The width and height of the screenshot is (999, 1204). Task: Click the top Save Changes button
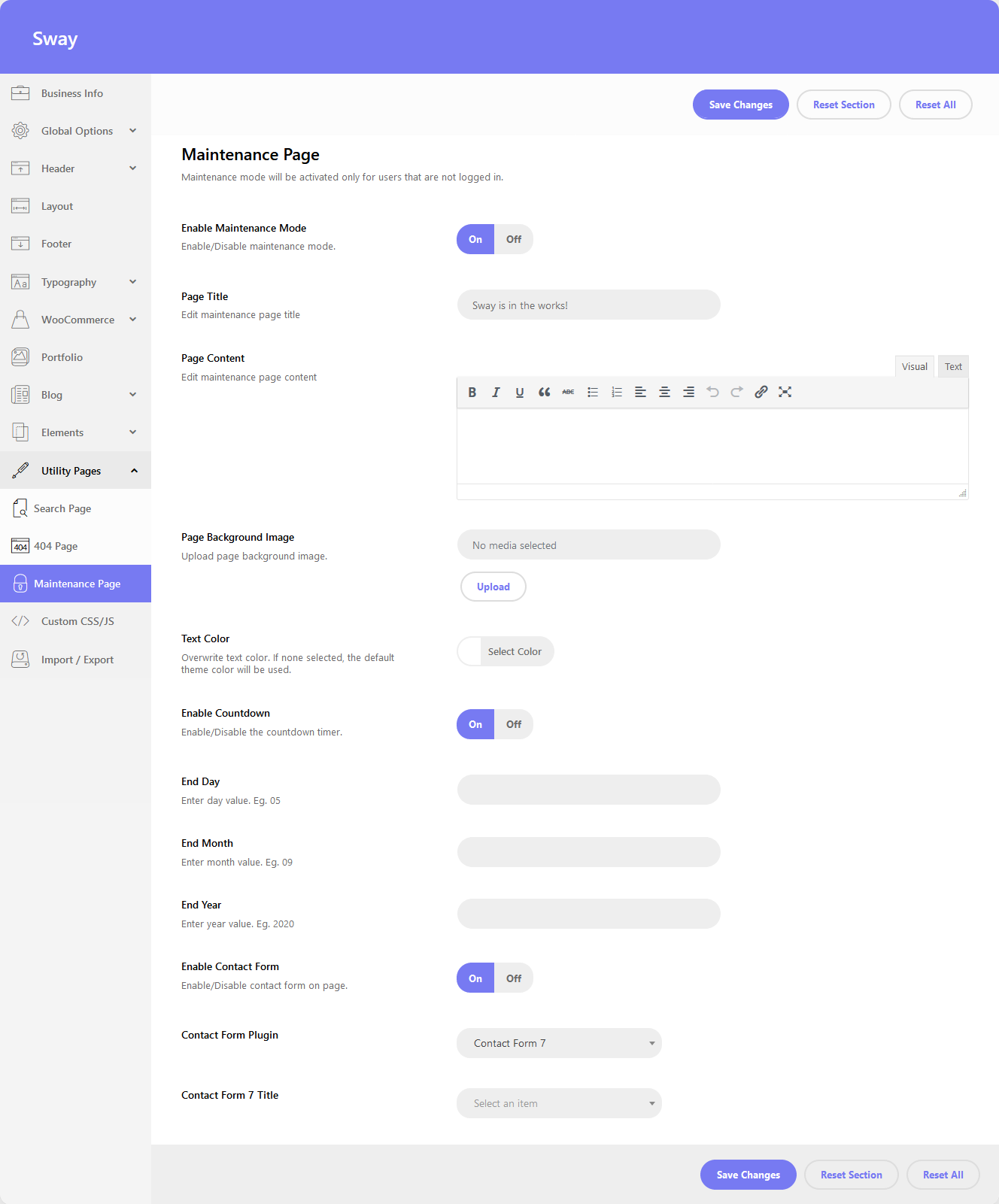(740, 105)
